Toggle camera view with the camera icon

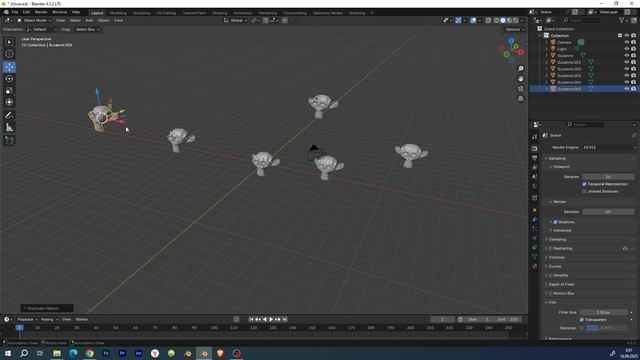[x=520, y=89]
